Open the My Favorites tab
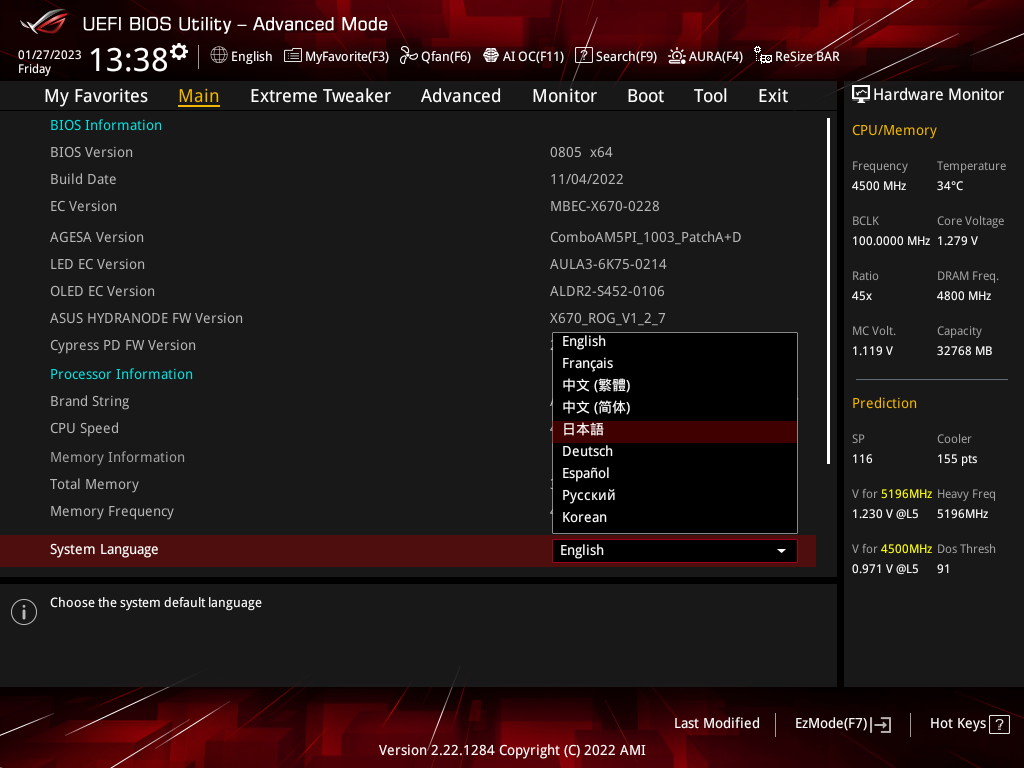 point(96,96)
